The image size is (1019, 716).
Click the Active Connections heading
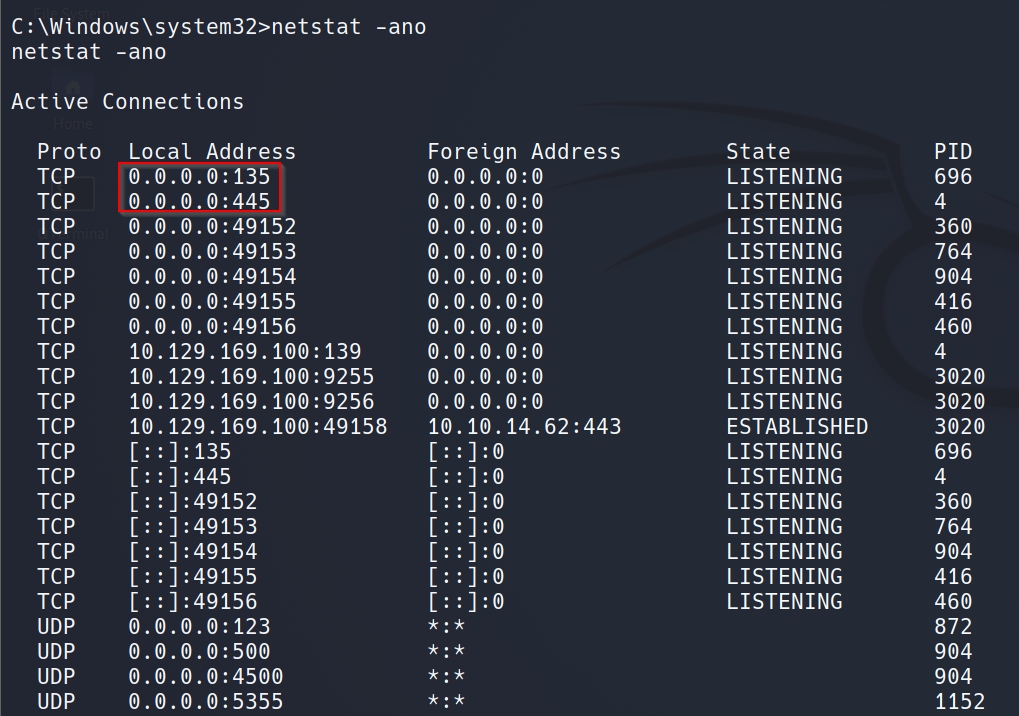point(127,102)
